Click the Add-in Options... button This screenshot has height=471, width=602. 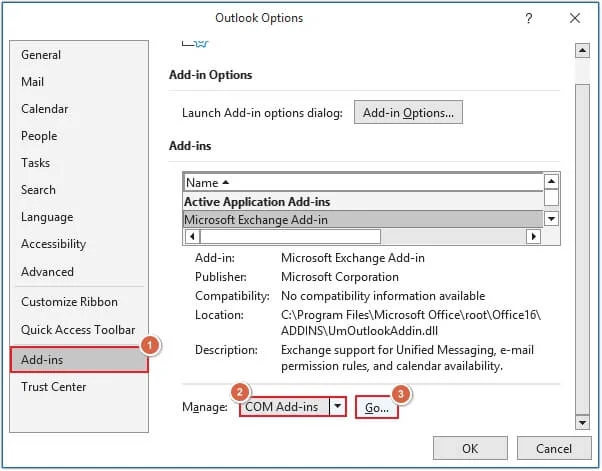[x=408, y=112]
